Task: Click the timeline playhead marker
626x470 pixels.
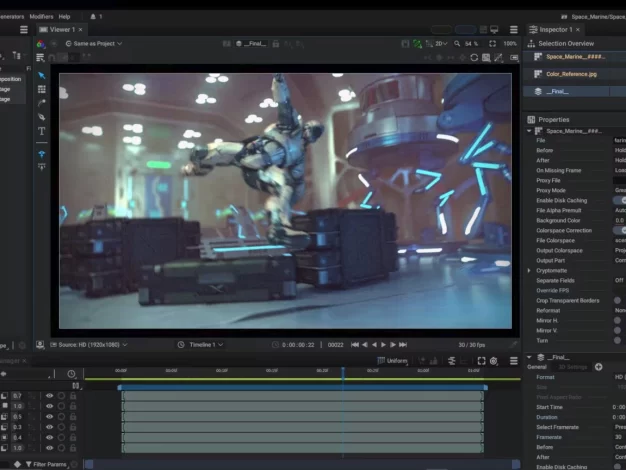Action: click(x=342, y=372)
